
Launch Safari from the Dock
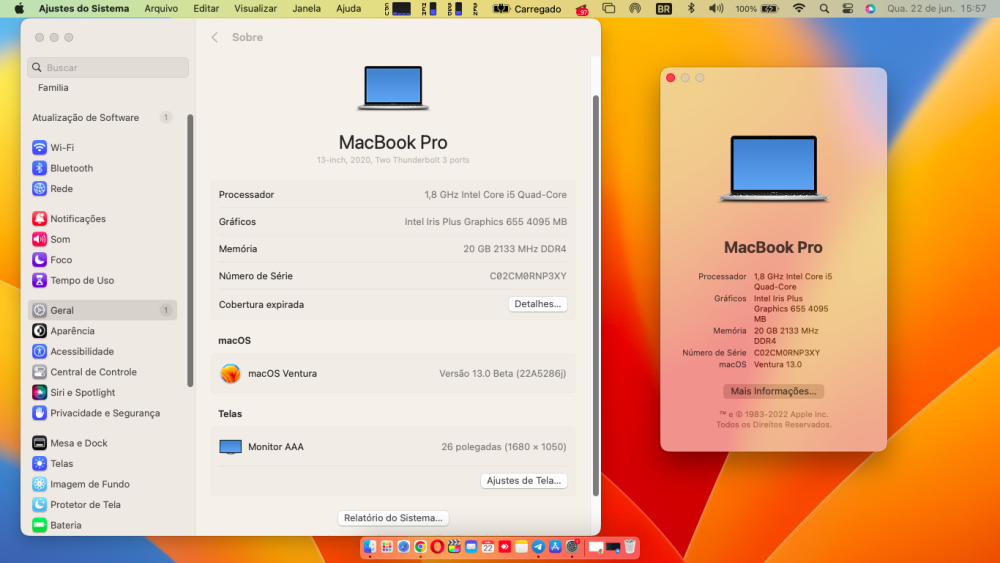pos(404,546)
